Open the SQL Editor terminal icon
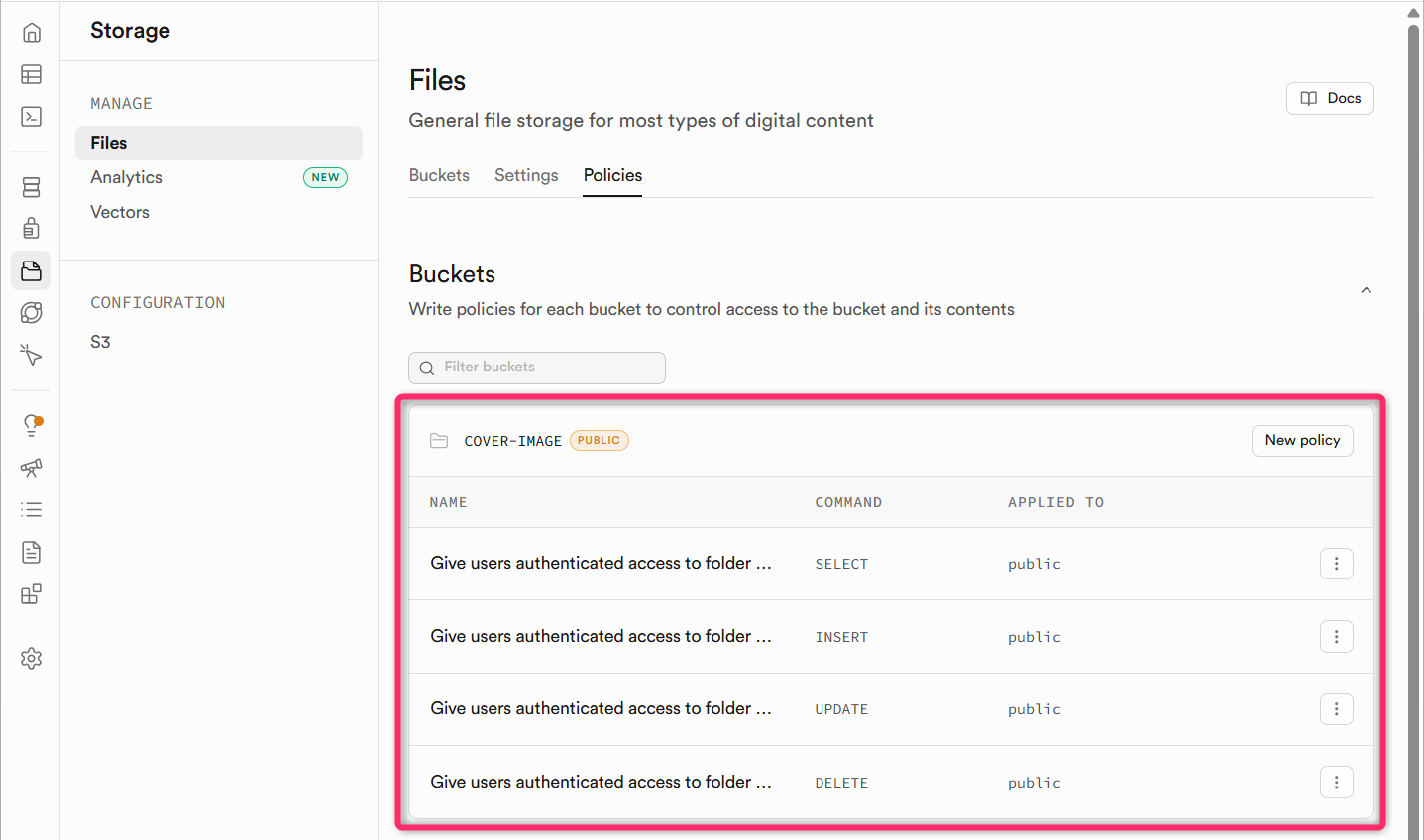Screen dimensions: 1424x840 click(32, 116)
